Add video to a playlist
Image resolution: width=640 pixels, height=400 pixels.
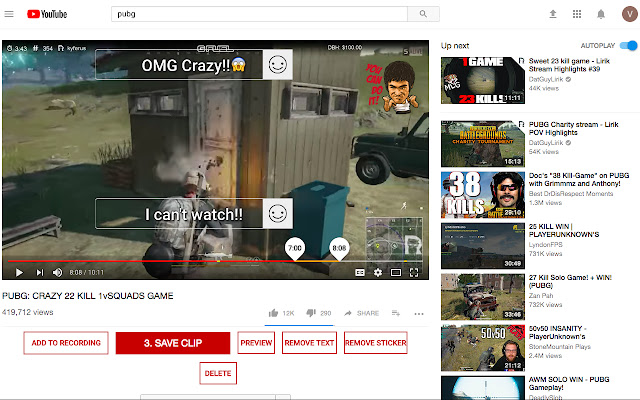coord(396,313)
